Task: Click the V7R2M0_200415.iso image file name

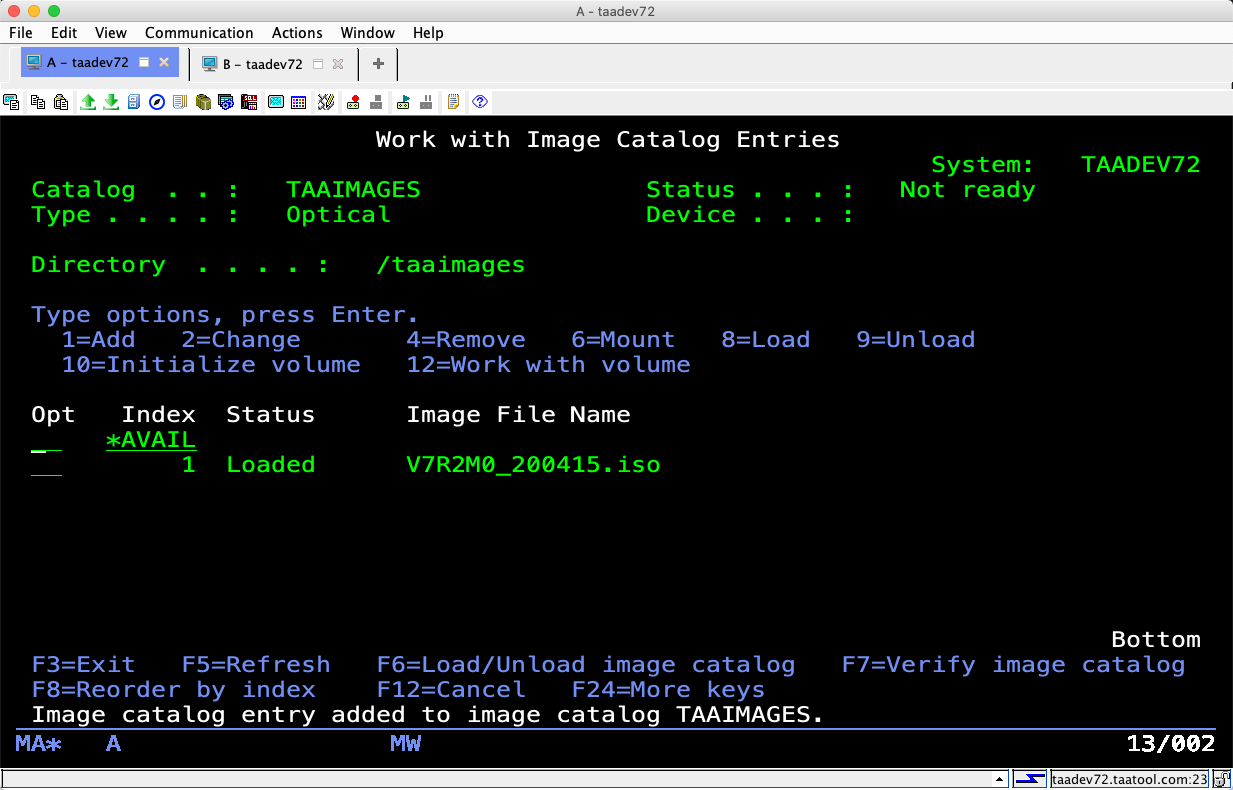Action: coord(534,465)
